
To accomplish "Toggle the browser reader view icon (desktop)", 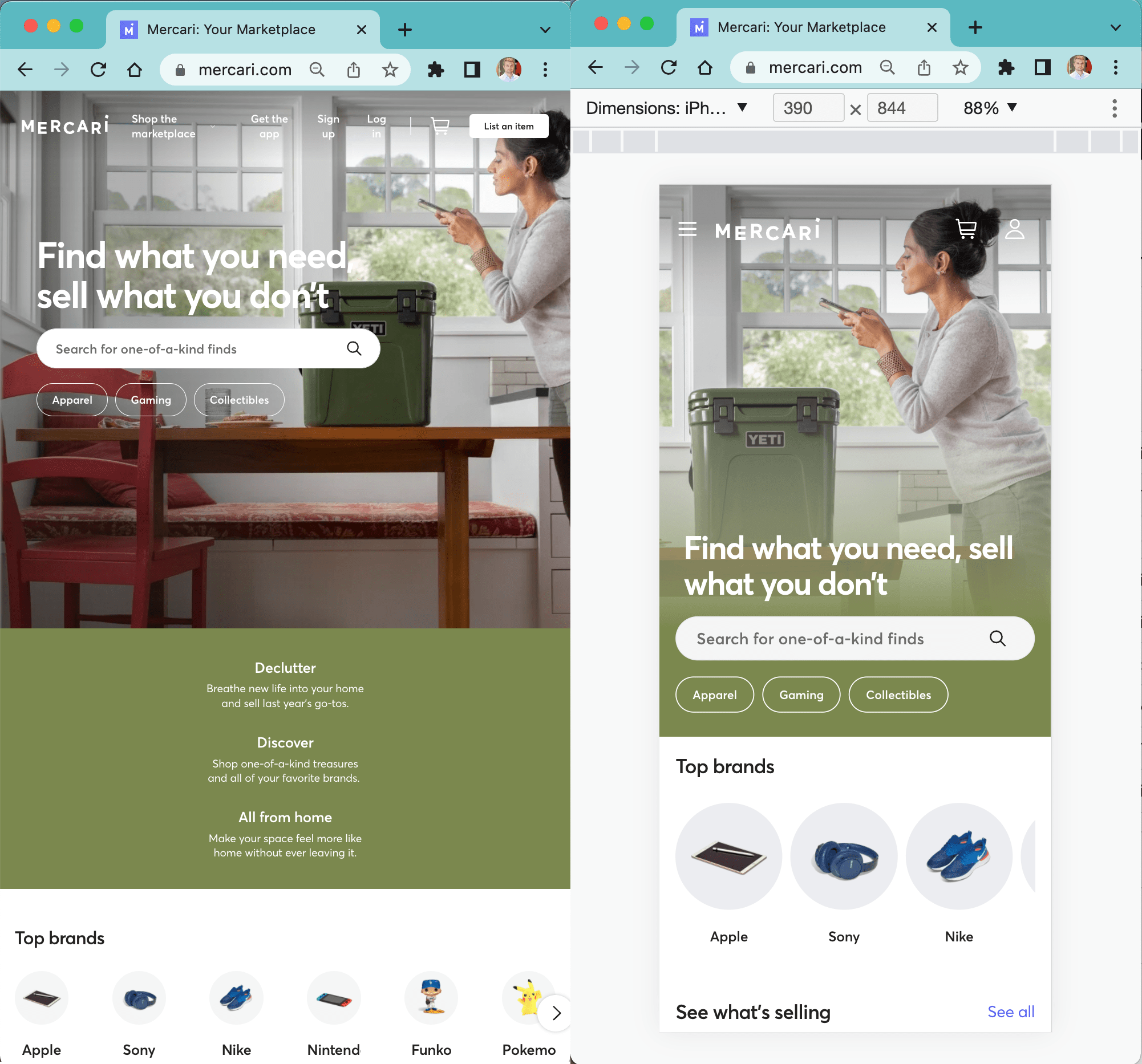I will pyautogui.click(x=471, y=69).
